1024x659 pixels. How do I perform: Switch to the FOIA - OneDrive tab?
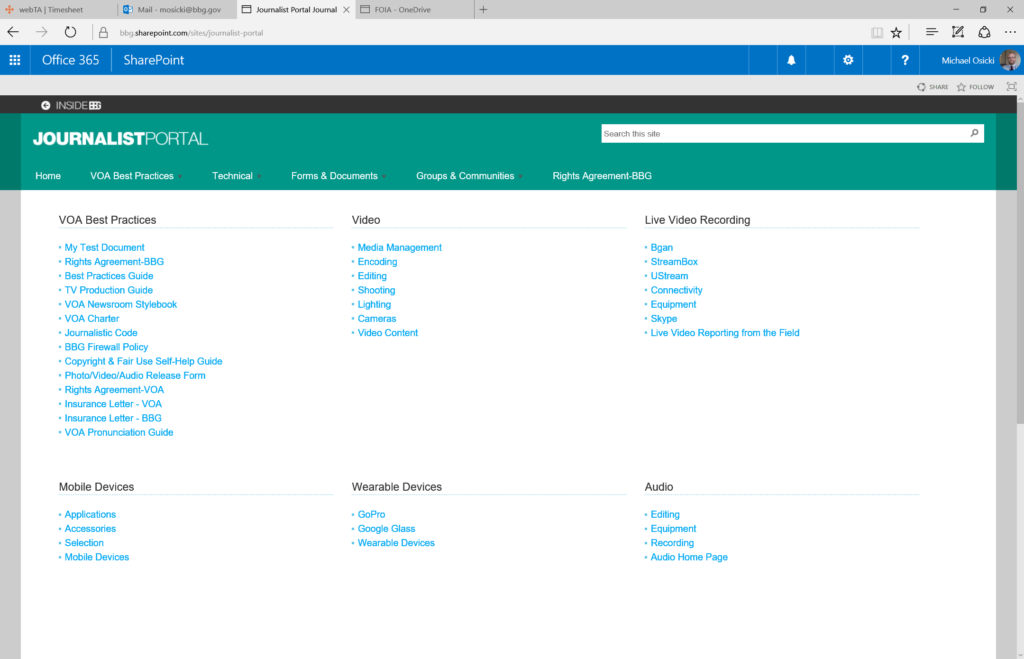point(410,9)
